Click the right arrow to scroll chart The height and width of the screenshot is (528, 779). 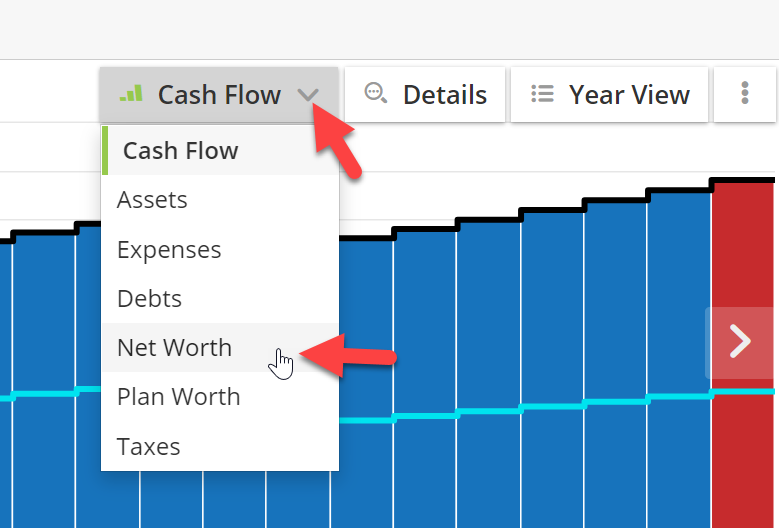click(740, 341)
